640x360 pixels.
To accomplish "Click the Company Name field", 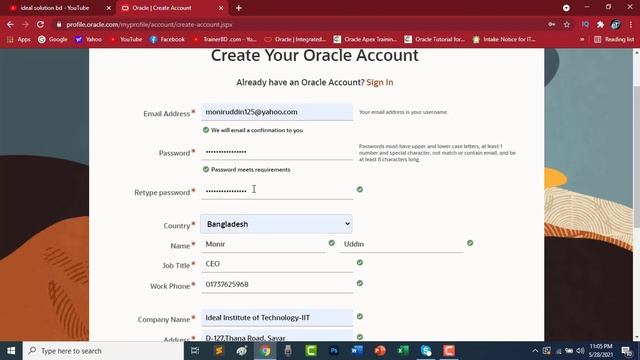I will tap(277, 318).
